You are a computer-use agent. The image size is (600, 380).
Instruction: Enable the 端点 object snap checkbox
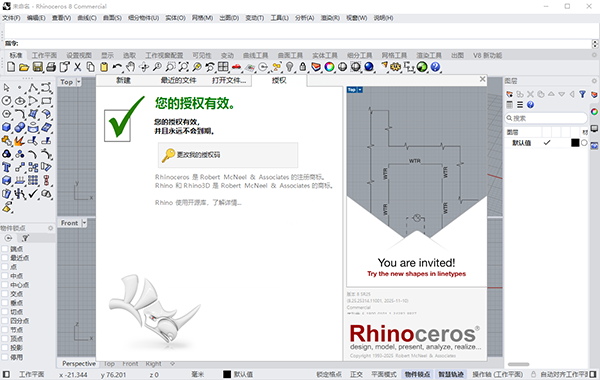5,249
